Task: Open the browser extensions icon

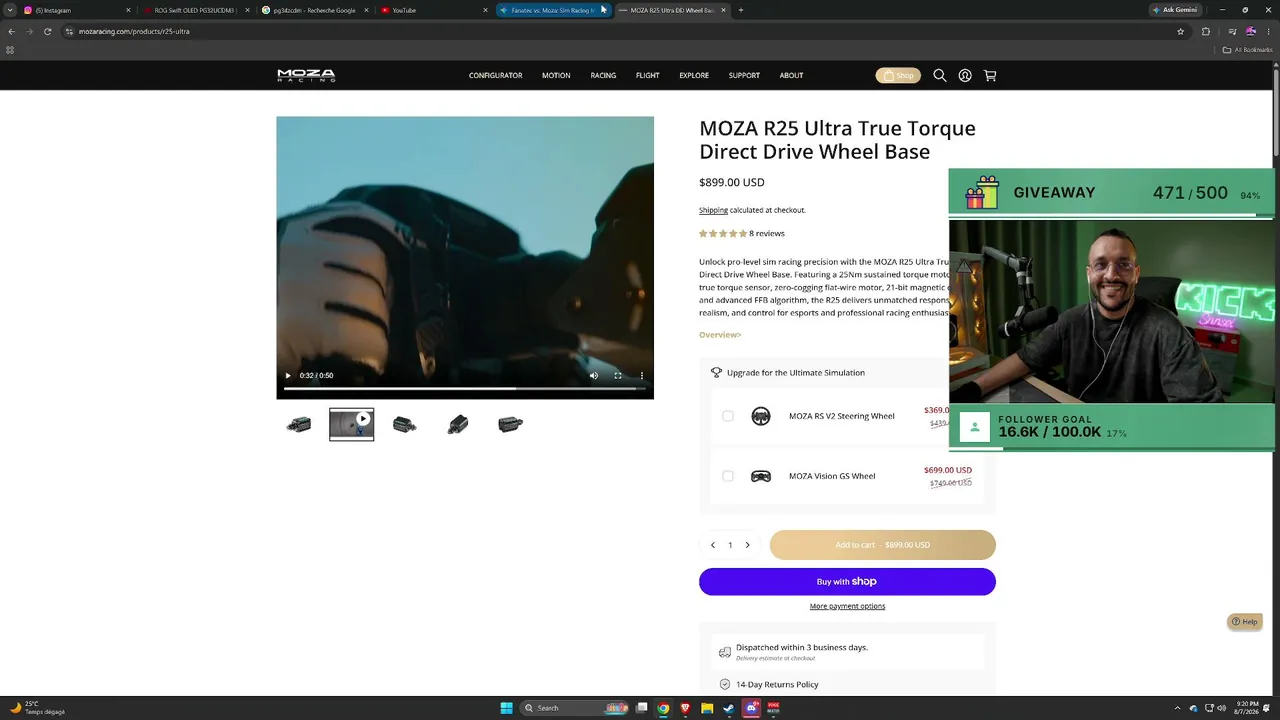Action: [x=1206, y=31]
